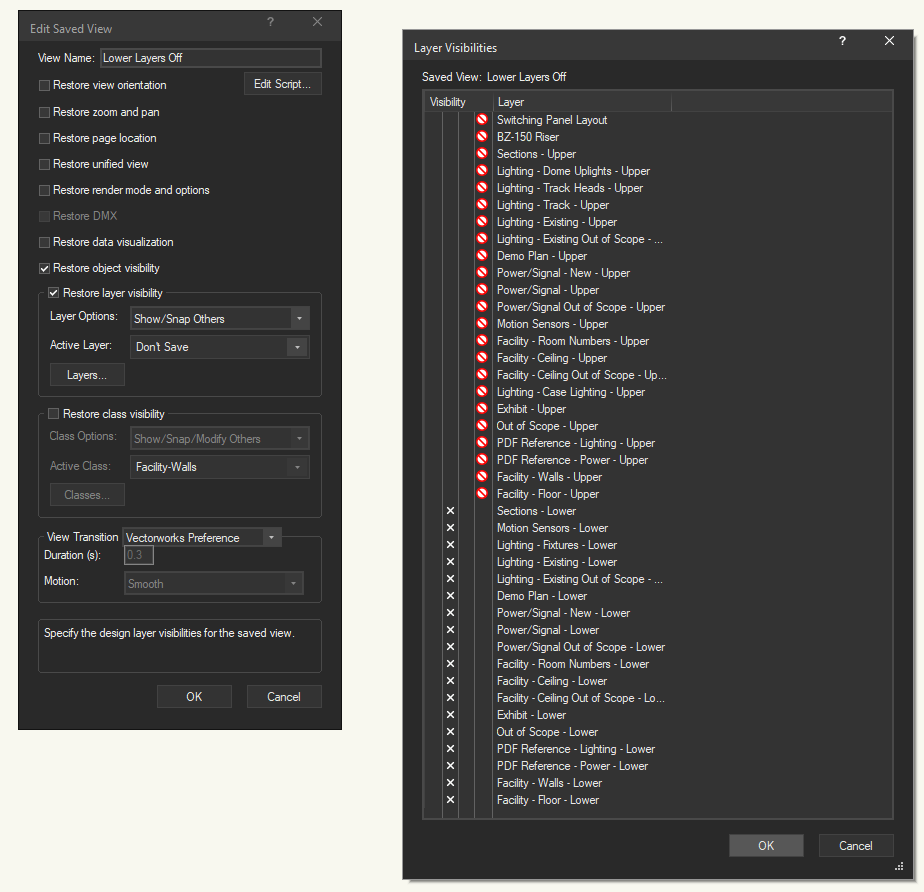
Task: Click invisible X icon for Exhibit - Lower
Action: click(450, 715)
